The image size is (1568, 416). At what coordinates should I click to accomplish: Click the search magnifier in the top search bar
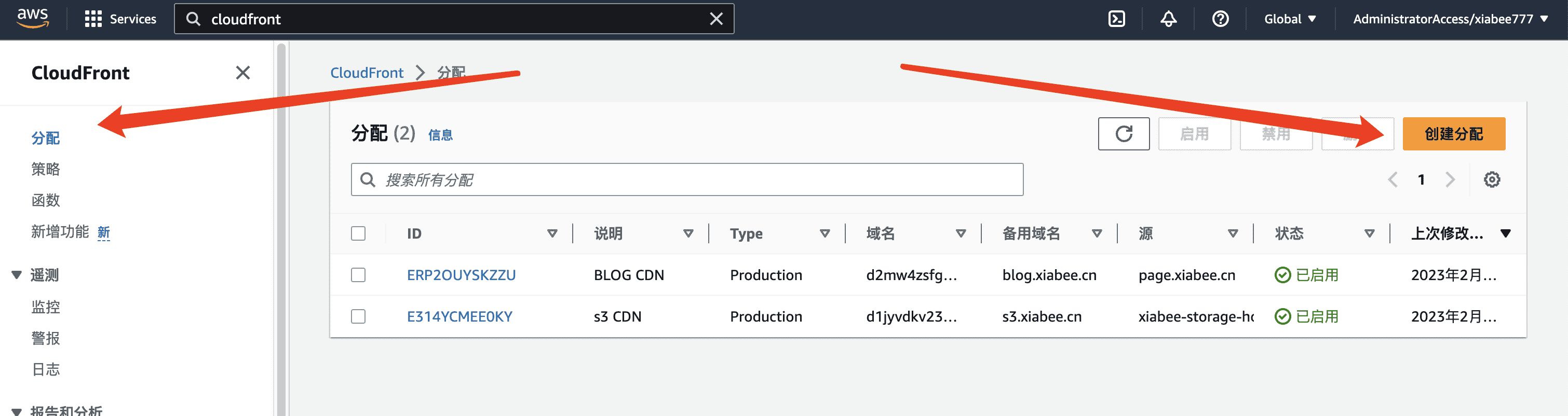193,19
